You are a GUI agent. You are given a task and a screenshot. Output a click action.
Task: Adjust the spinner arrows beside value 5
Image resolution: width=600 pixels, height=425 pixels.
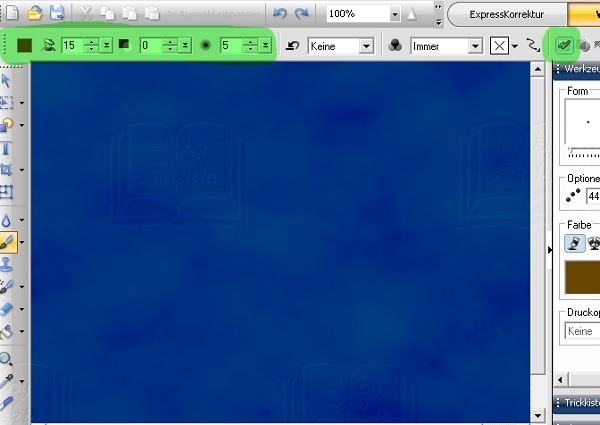coord(250,46)
